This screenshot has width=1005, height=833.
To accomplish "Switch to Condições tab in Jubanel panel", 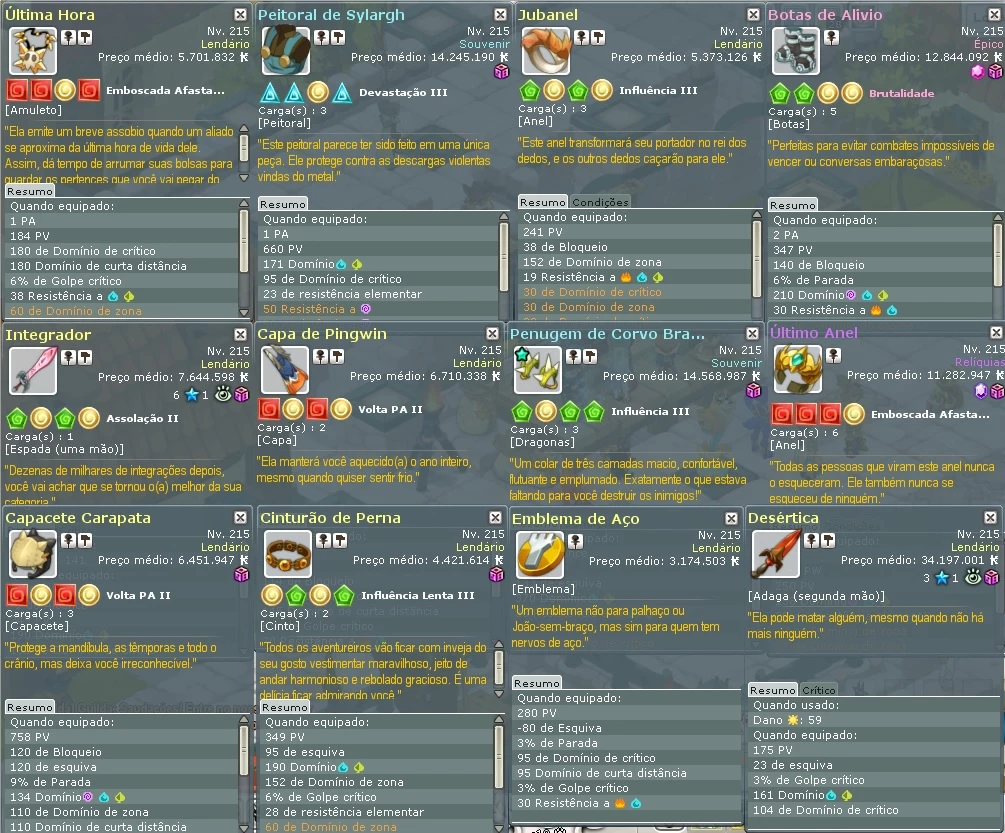I will pyautogui.click(x=600, y=202).
